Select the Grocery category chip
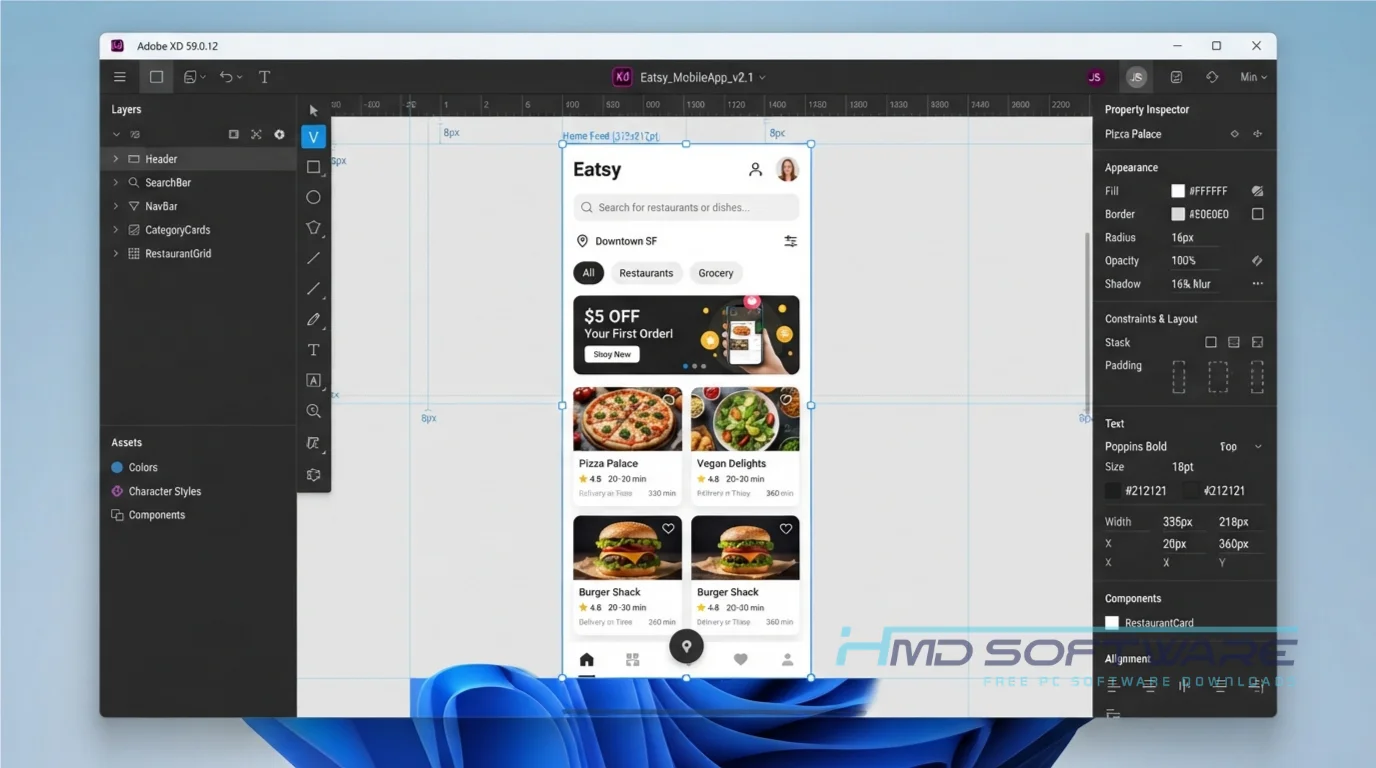This screenshot has height=768, width=1376. [716, 273]
